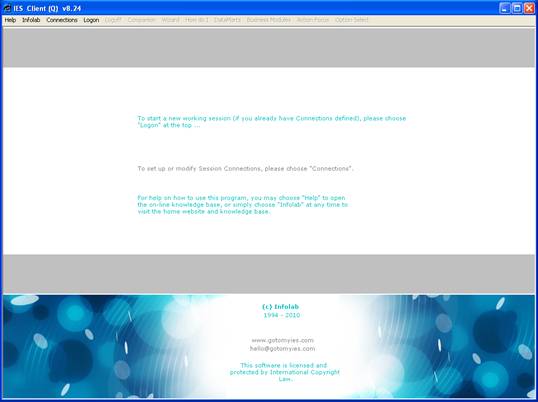Select Connections in the menu bar
The image size is (538, 402).
tap(62, 20)
